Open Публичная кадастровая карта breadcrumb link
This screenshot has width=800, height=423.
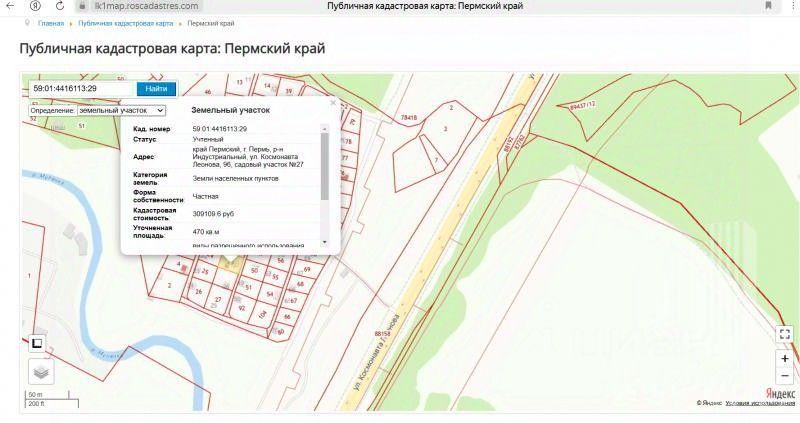(126, 23)
